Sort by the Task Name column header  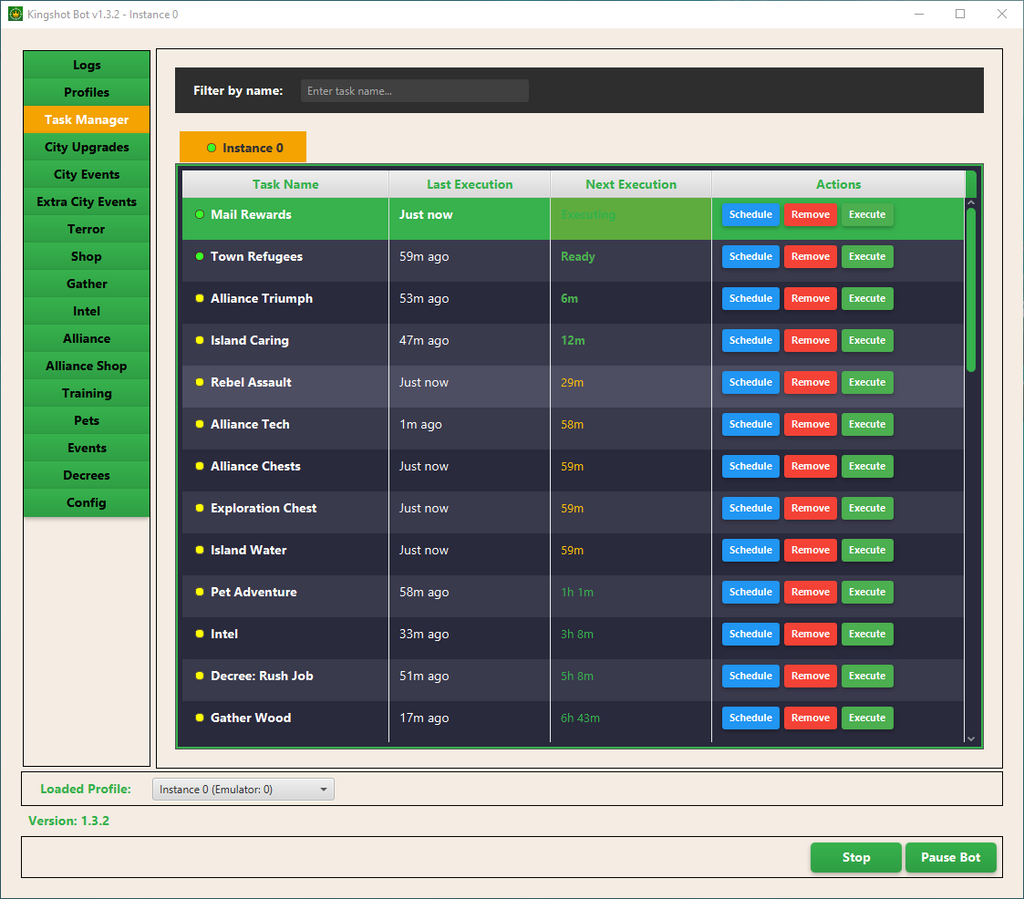click(285, 184)
